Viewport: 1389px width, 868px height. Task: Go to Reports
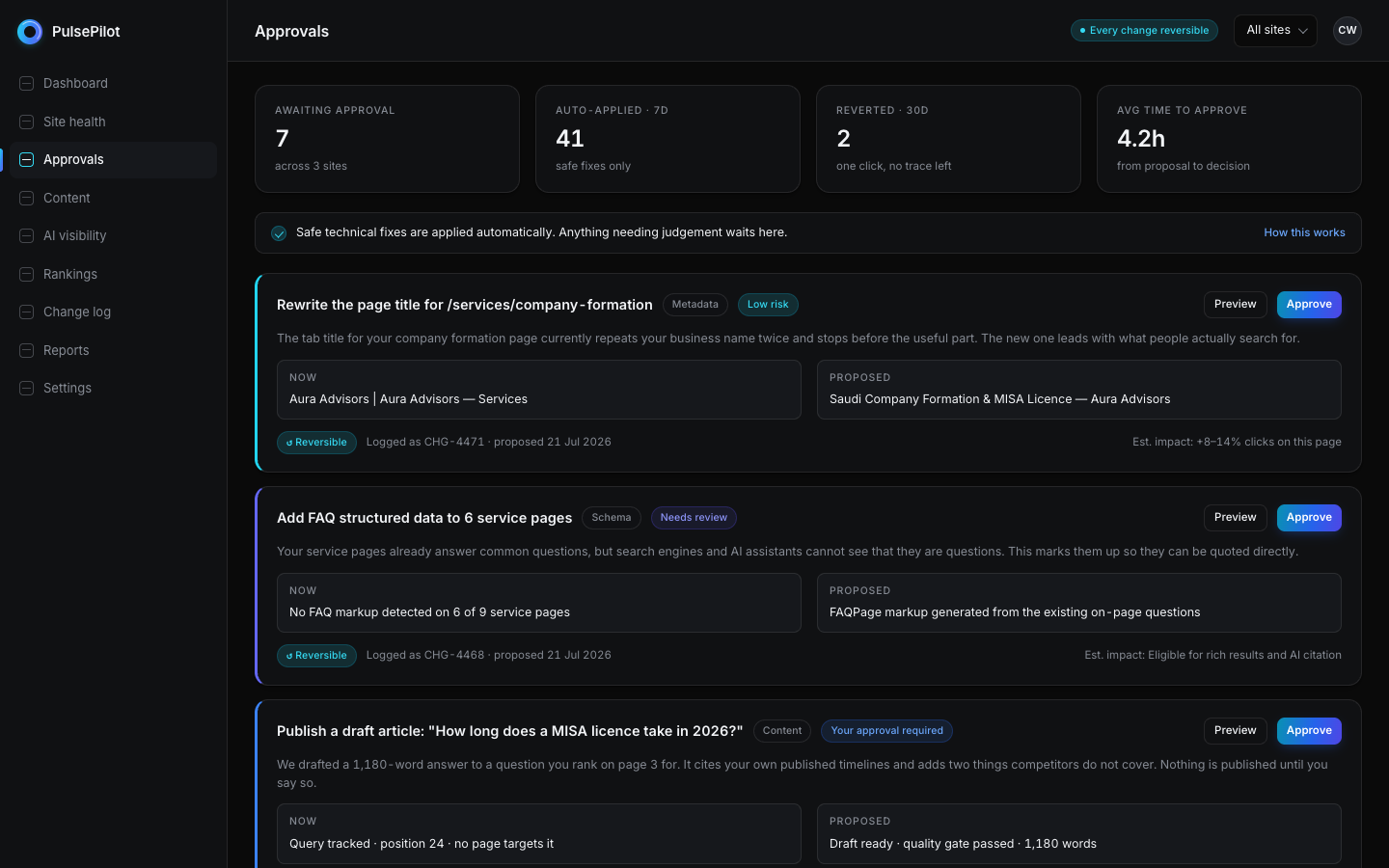click(x=114, y=350)
